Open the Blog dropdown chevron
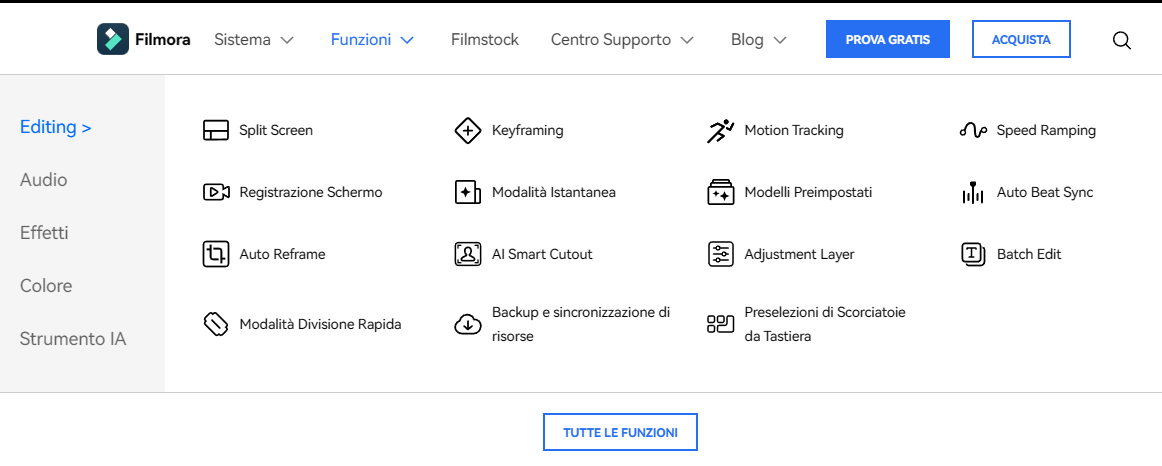The height and width of the screenshot is (466, 1162). (x=780, y=40)
